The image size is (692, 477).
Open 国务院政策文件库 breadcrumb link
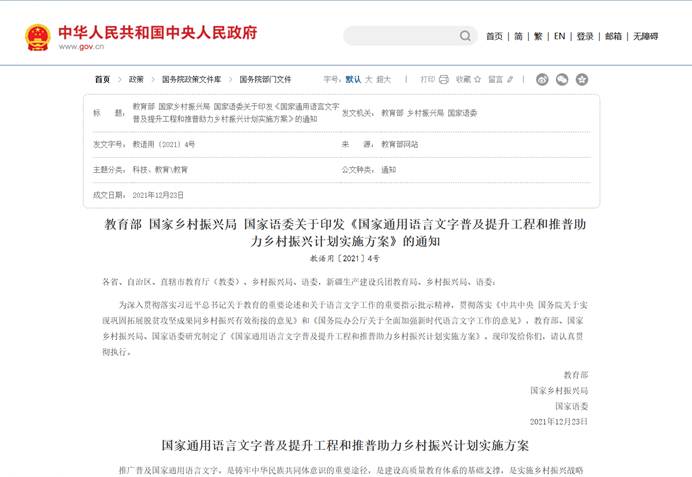192,79
